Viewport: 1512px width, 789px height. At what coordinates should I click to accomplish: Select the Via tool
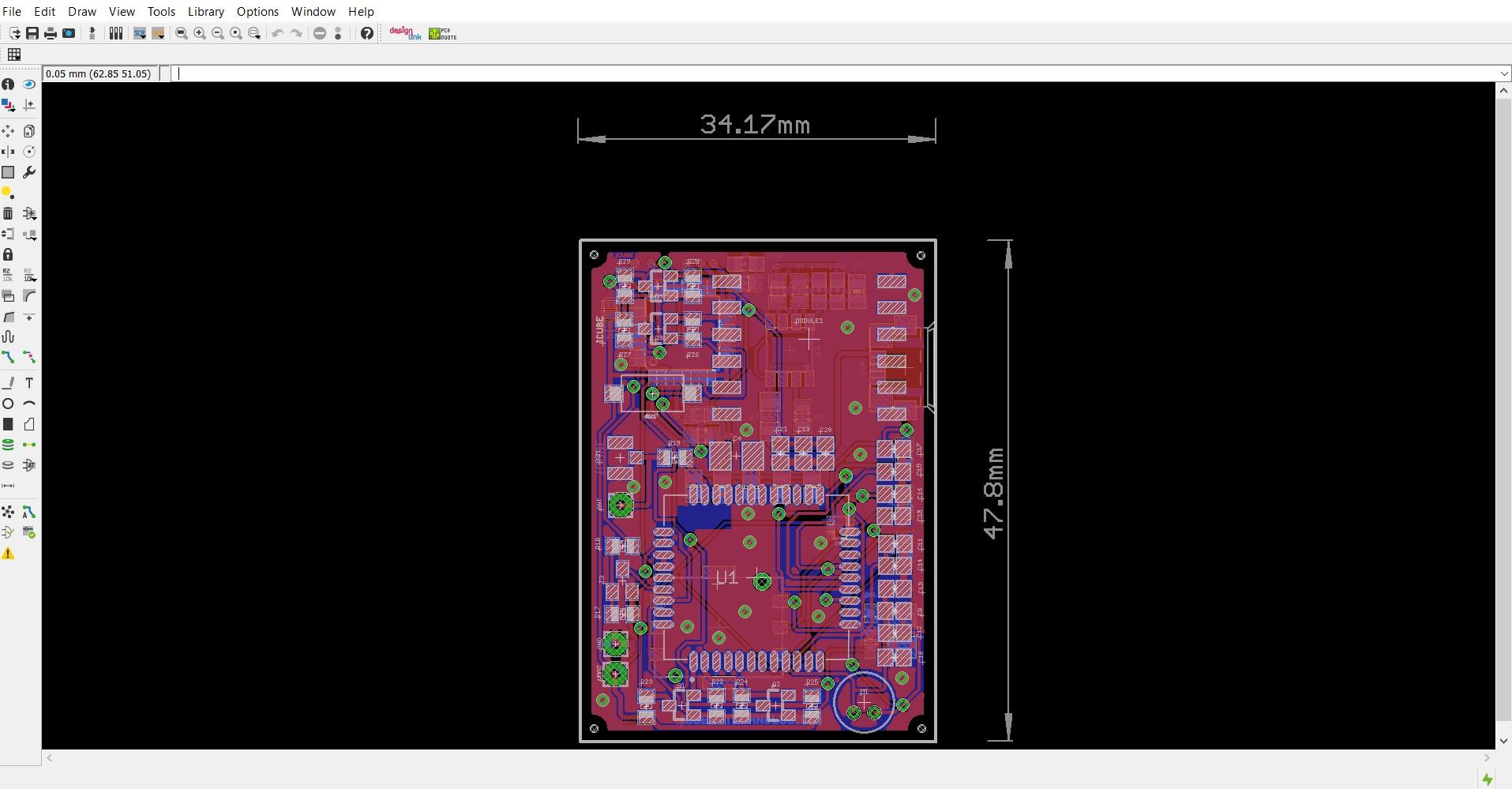tap(8, 445)
